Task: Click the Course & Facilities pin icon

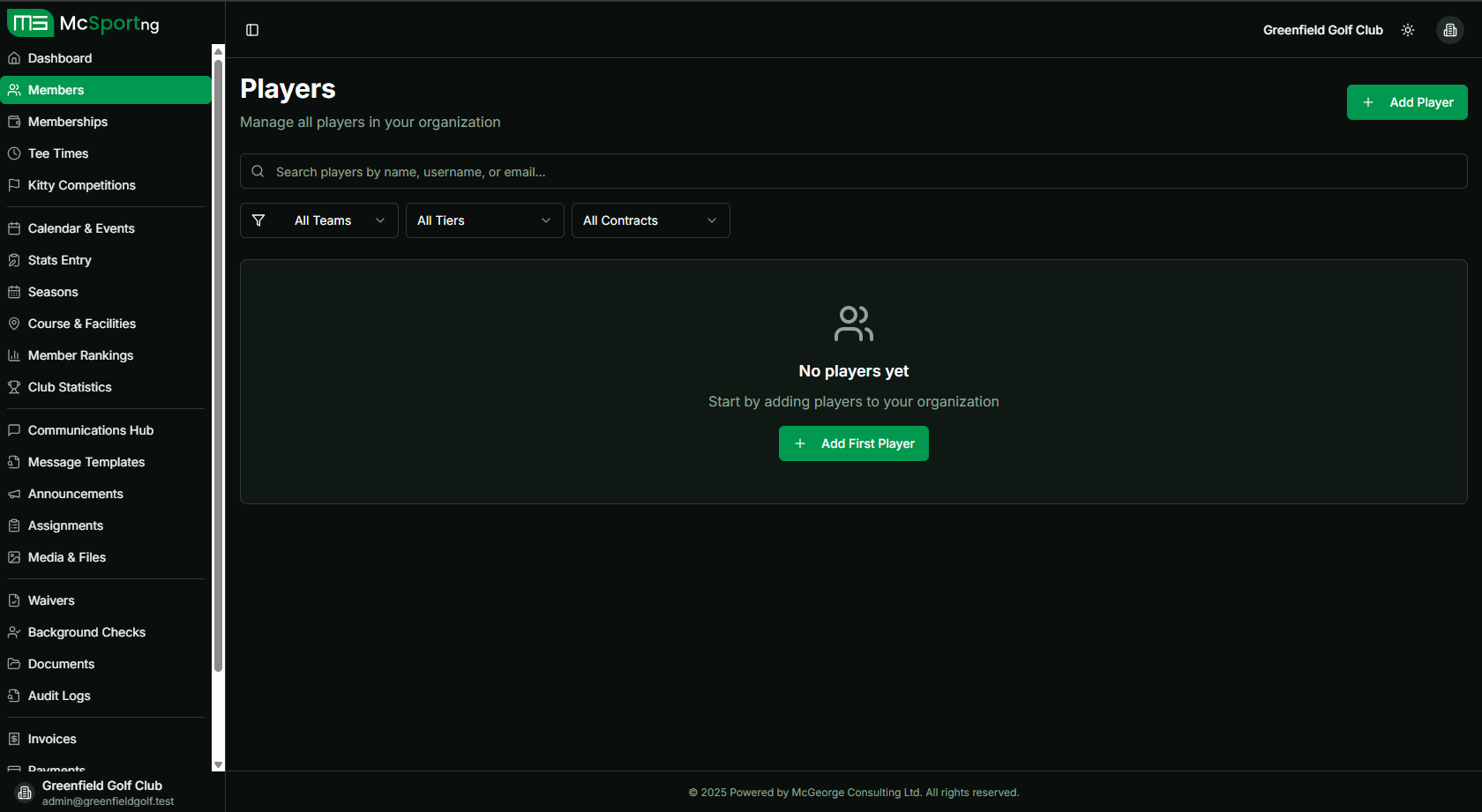Action: pyautogui.click(x=14, y=324)
